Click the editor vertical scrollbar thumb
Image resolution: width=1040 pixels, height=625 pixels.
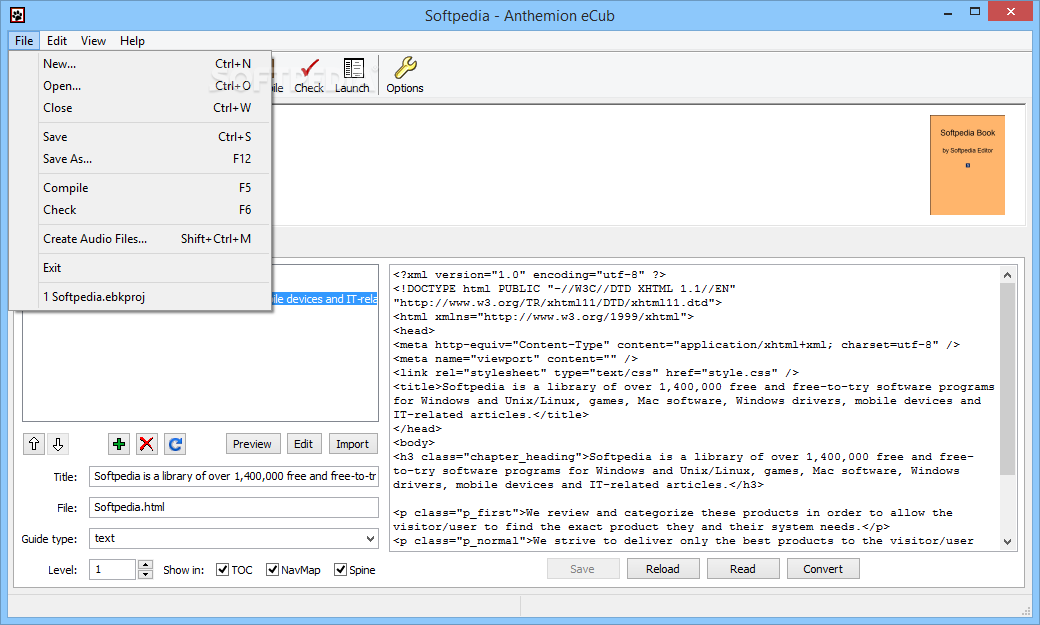click(x=1008, y=379)
